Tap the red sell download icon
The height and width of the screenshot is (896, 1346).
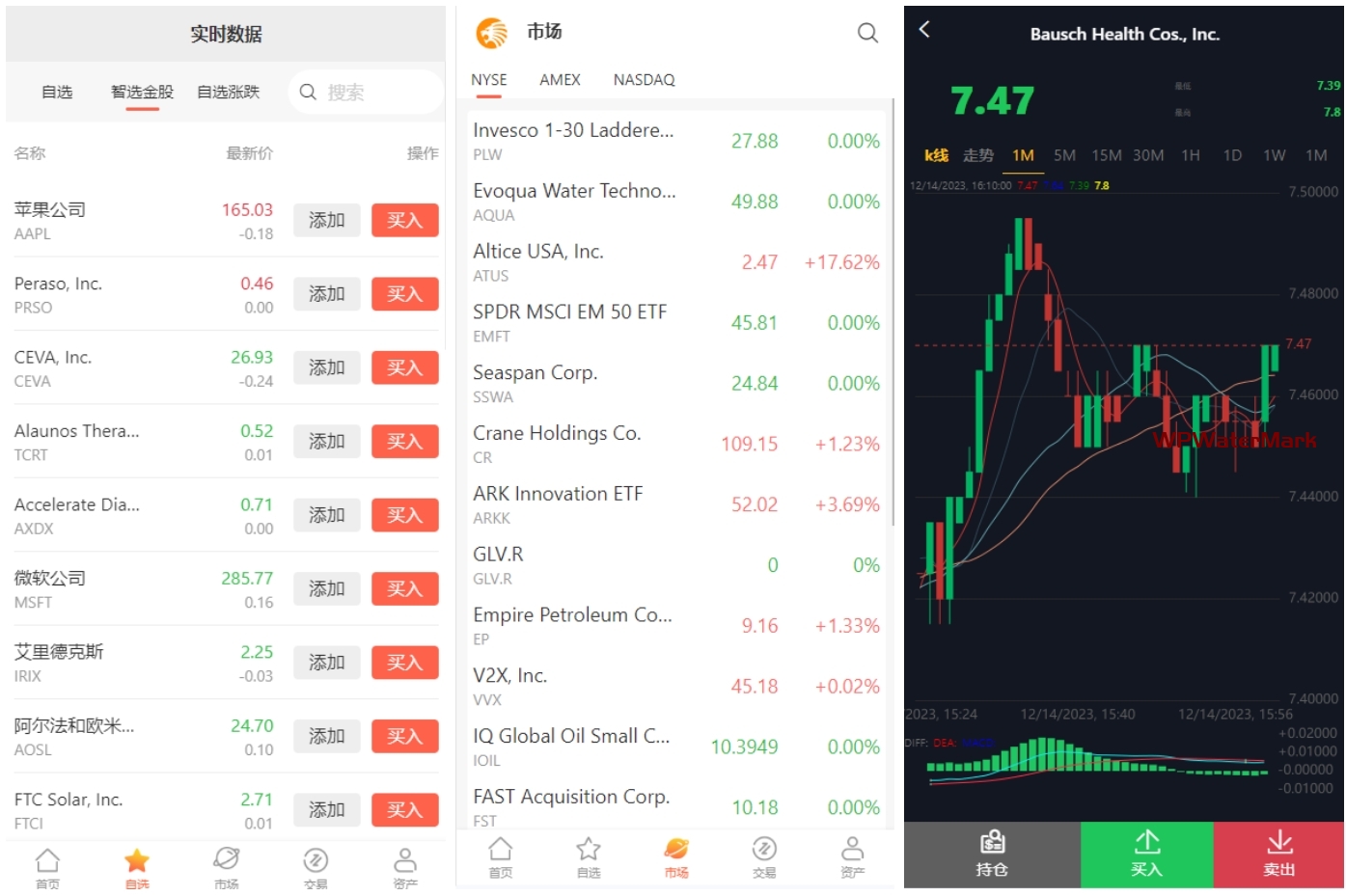coord(1279,843)
